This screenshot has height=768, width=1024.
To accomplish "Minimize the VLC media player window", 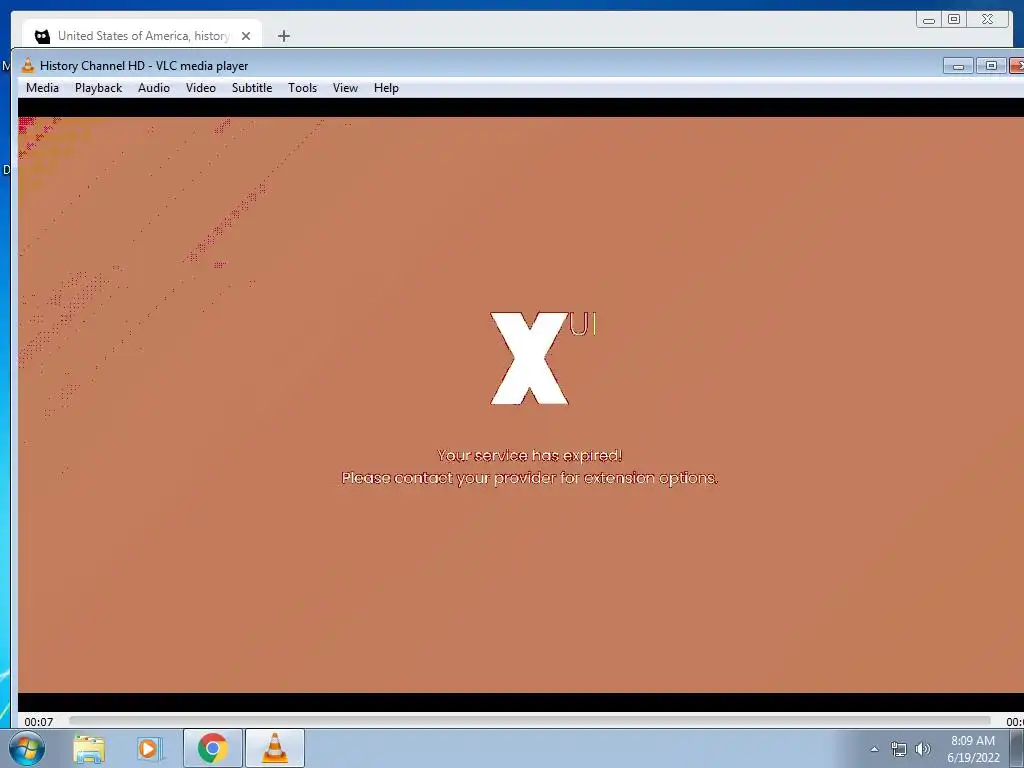I will 958,66.
